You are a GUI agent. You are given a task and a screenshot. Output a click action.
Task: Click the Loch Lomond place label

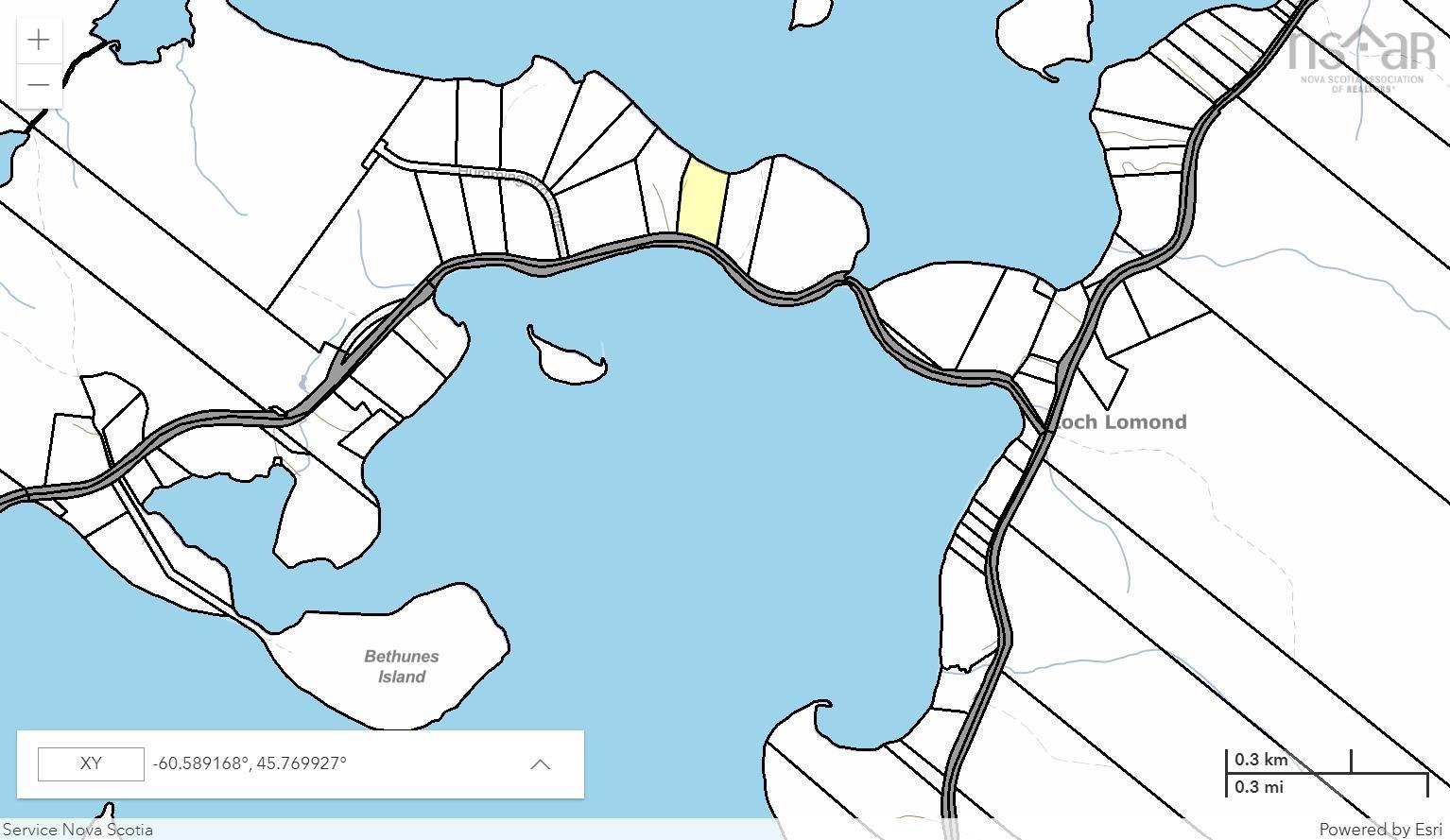(1120, 422)
